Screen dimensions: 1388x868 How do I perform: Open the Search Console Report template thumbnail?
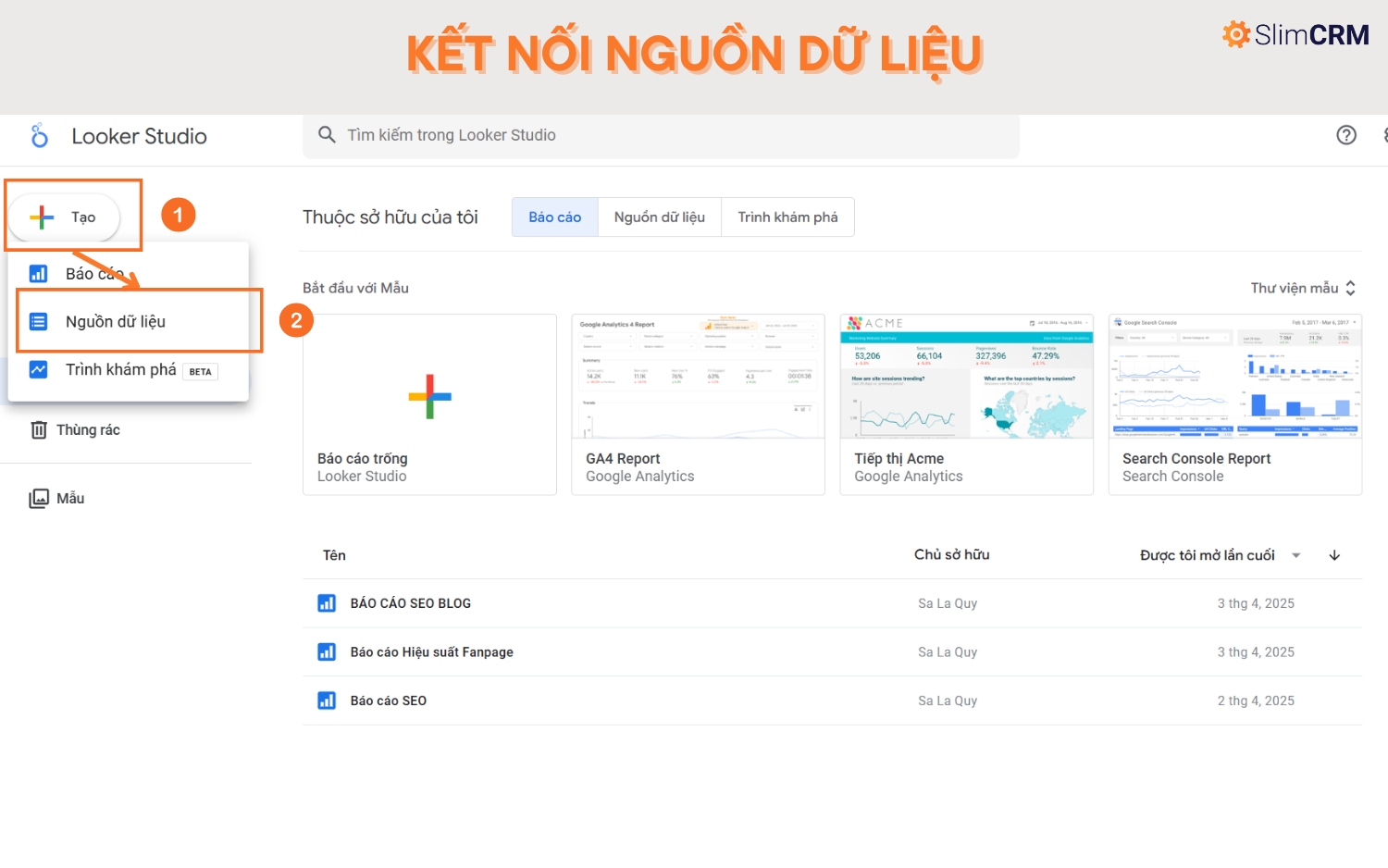1234,377
